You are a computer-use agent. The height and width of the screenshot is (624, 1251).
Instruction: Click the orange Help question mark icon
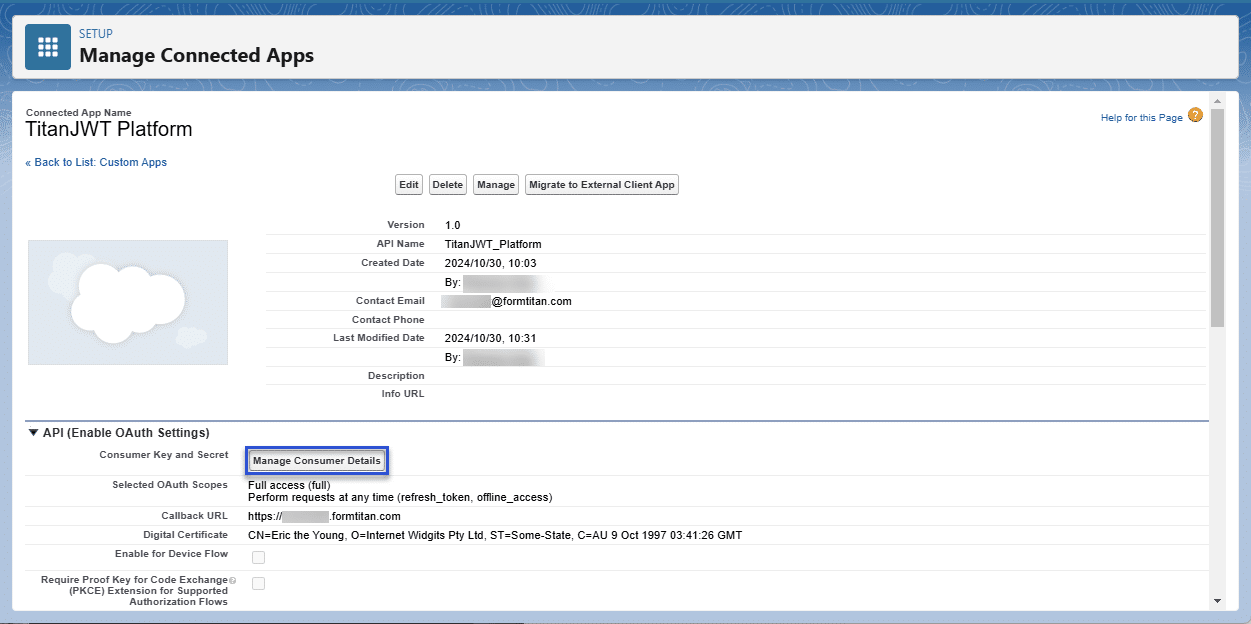[1195, 116]
